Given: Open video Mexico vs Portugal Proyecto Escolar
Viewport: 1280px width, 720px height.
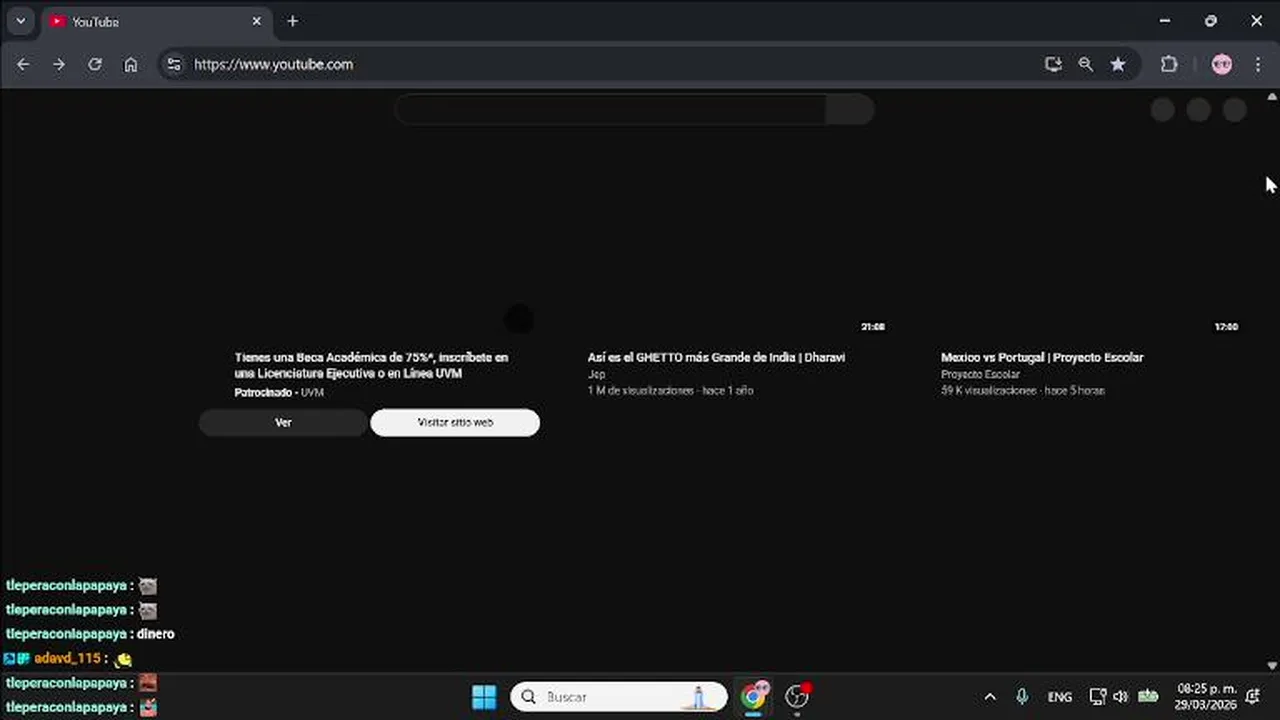Looking at the screenshot, I should 1042,357.
